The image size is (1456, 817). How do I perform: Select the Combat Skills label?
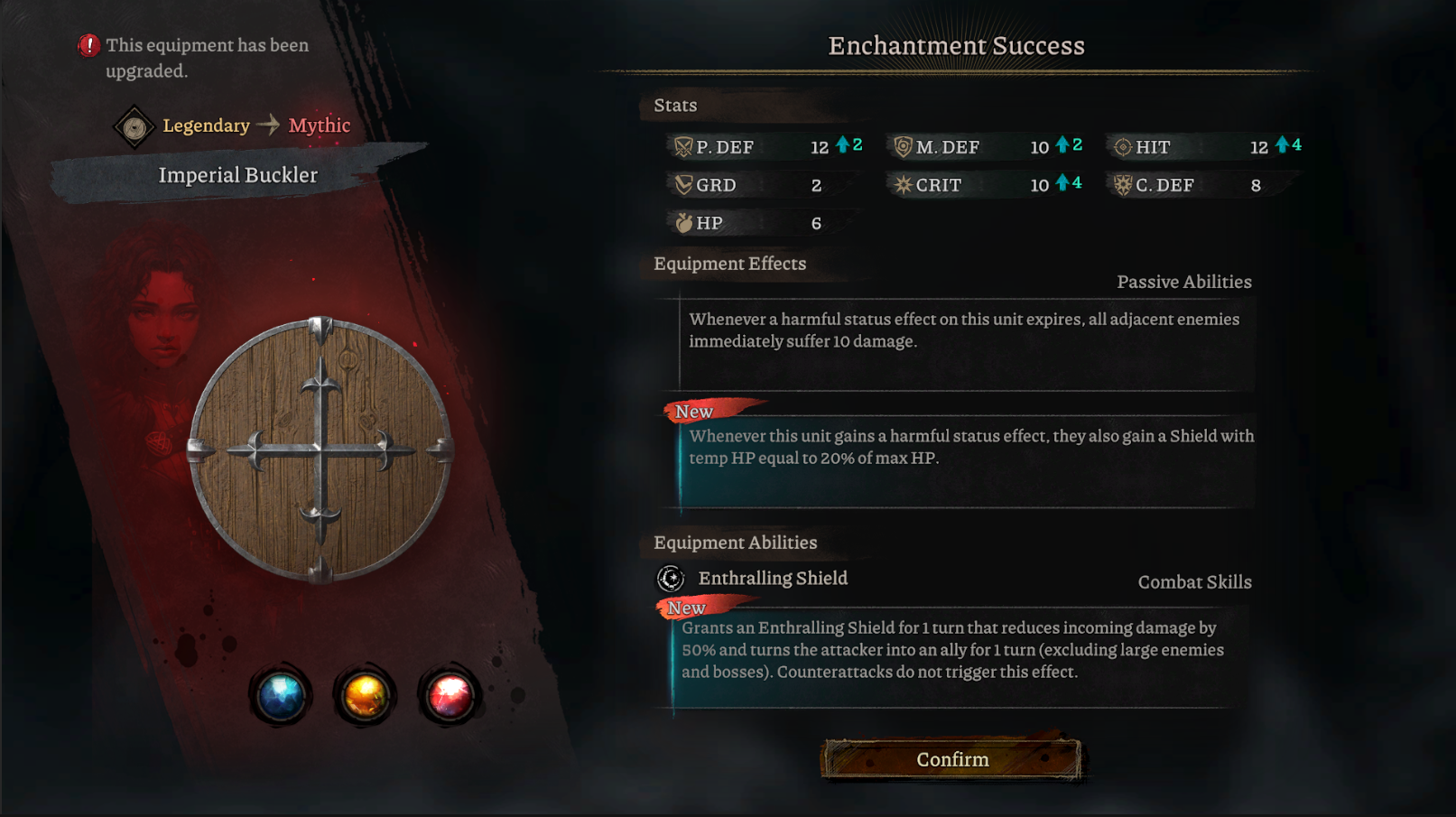(x=1194, y=582)
